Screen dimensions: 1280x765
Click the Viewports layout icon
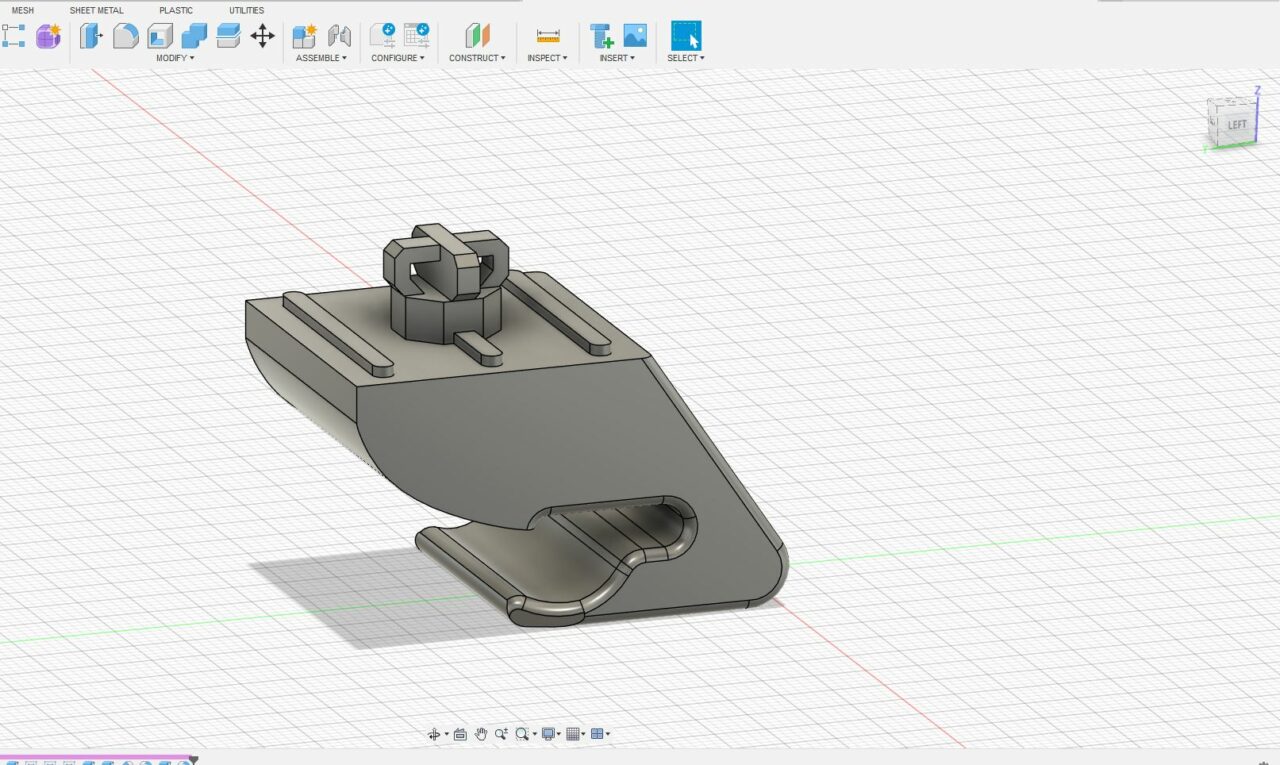point(598,734)
